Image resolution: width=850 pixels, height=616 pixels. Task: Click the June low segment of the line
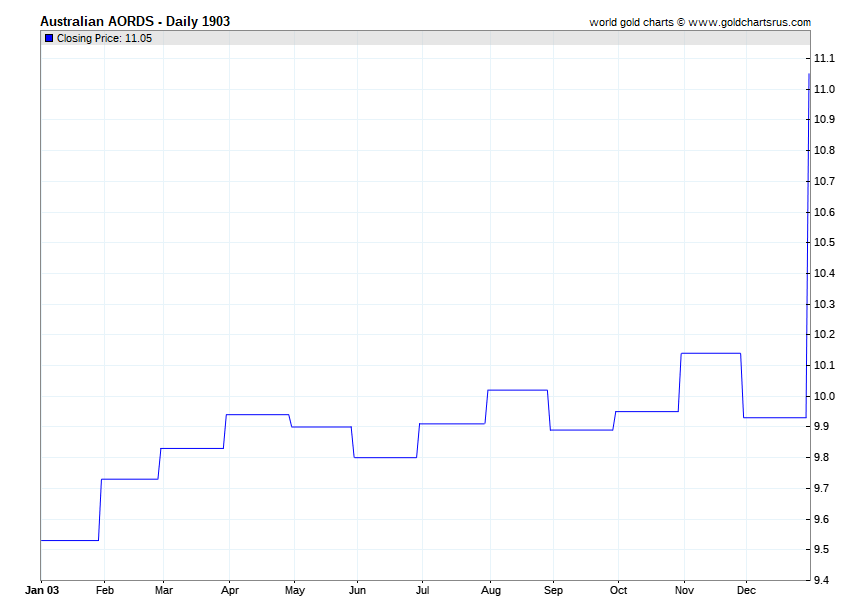pos(386,457)
